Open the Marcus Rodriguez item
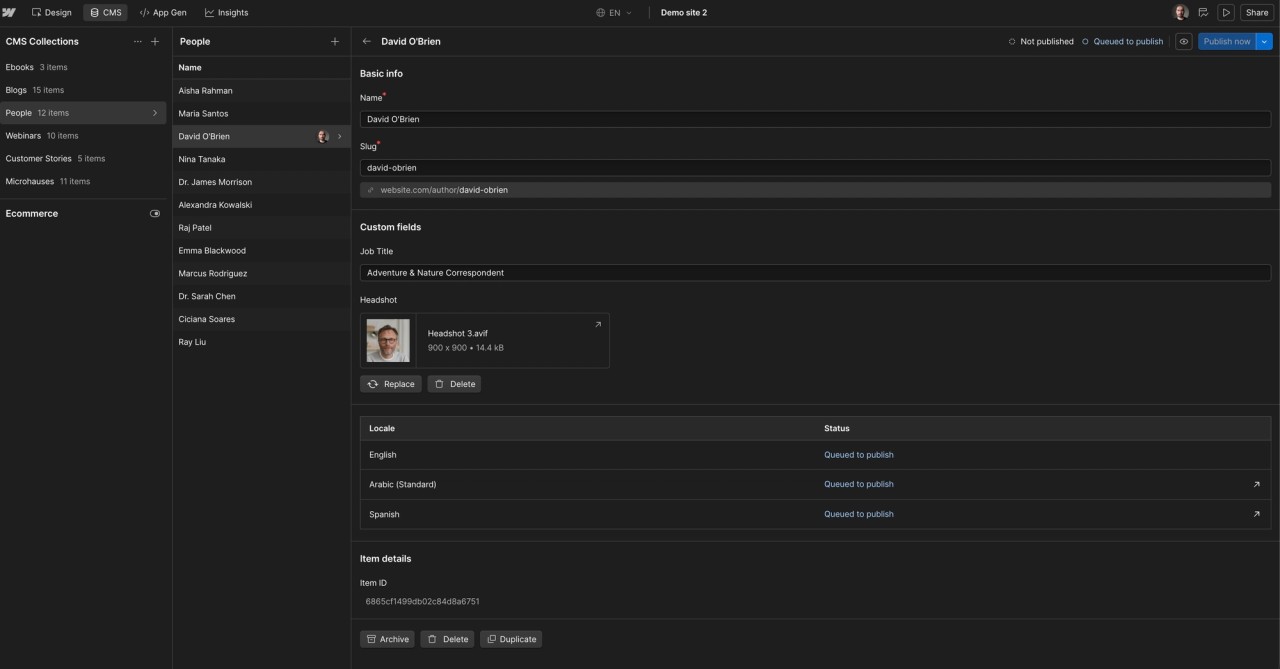Viewport: 1280px width, 669px height. coord(261,273)
